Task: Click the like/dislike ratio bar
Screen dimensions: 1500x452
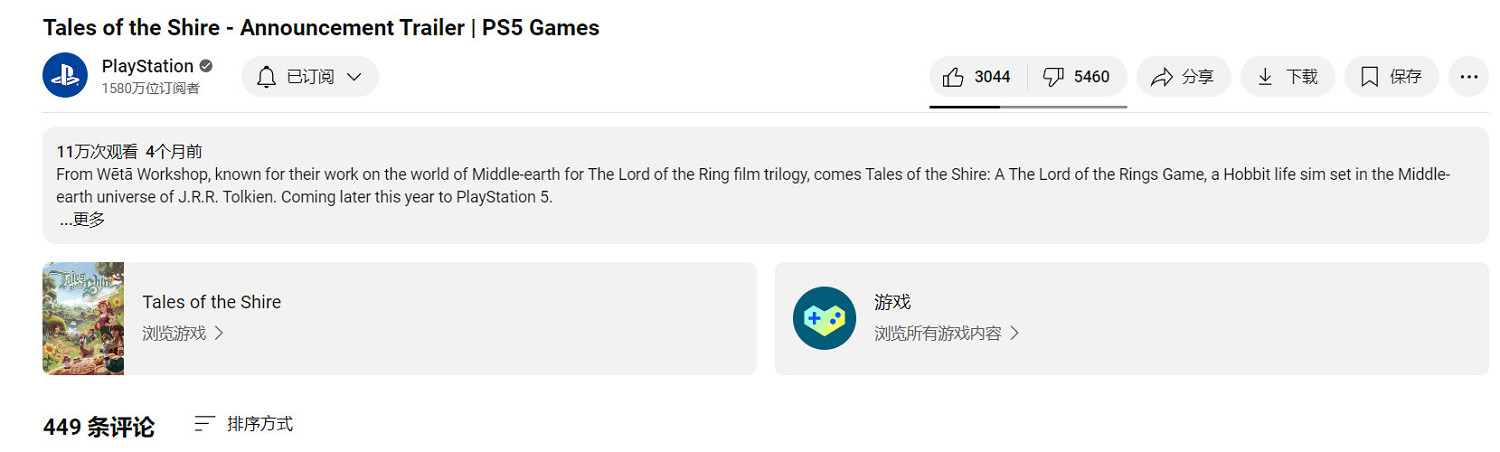Action: 1028,106
